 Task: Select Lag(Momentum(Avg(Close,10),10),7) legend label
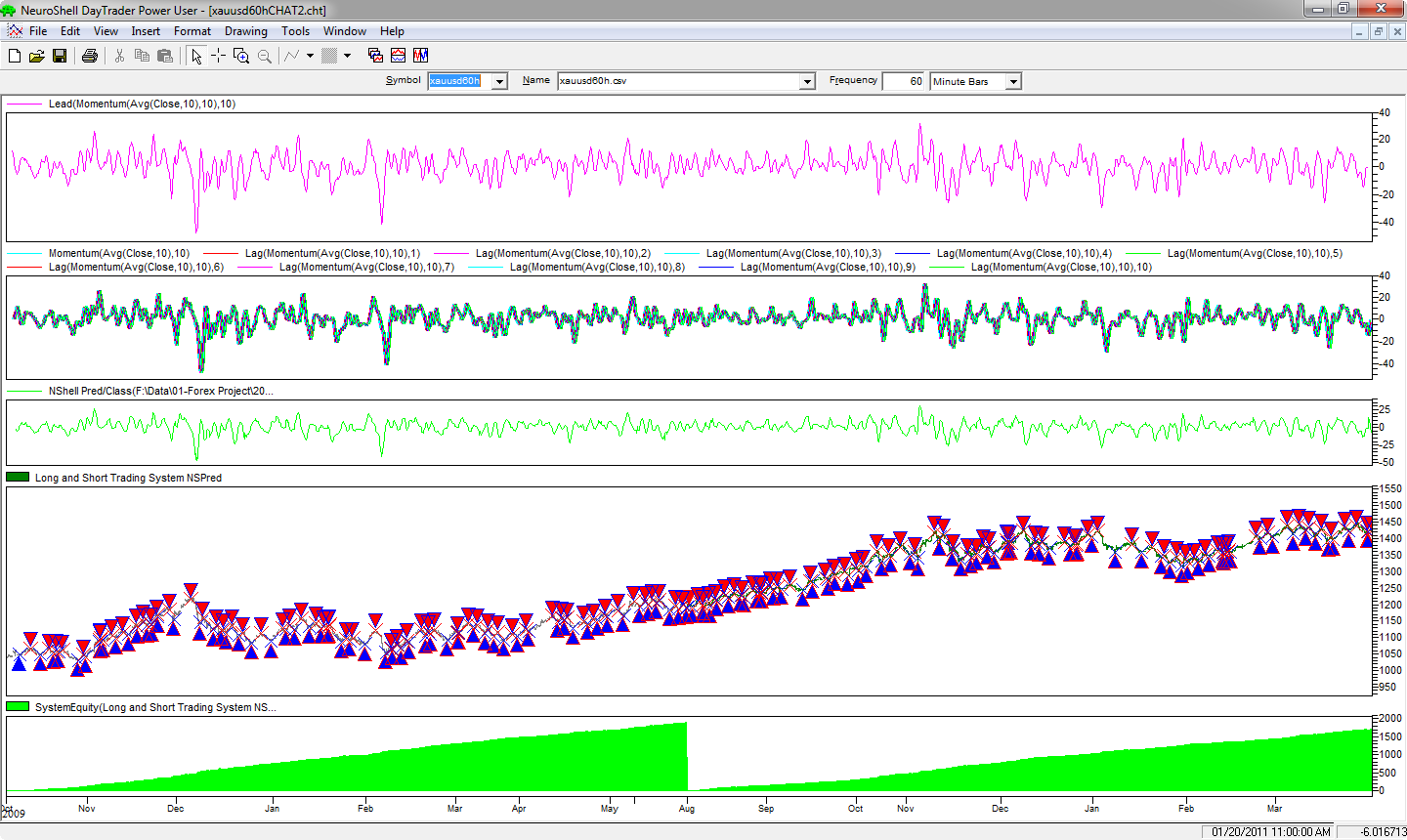366,267
